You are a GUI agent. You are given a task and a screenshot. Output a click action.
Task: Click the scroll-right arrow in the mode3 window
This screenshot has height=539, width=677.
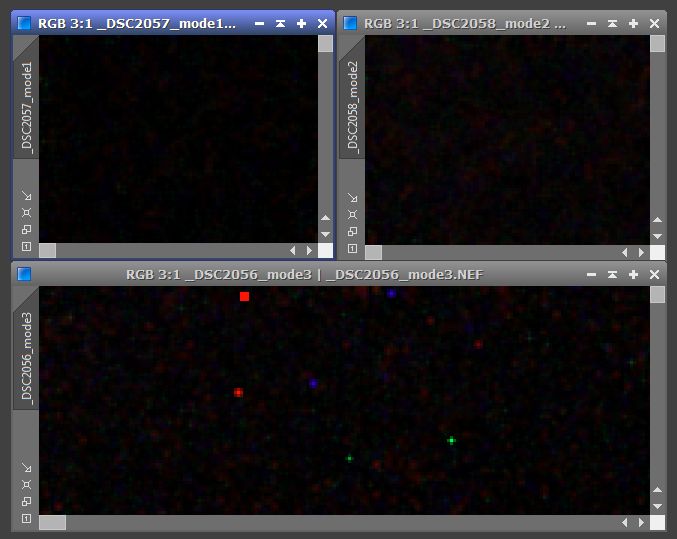pyautogui.click(x=641, y=523)
